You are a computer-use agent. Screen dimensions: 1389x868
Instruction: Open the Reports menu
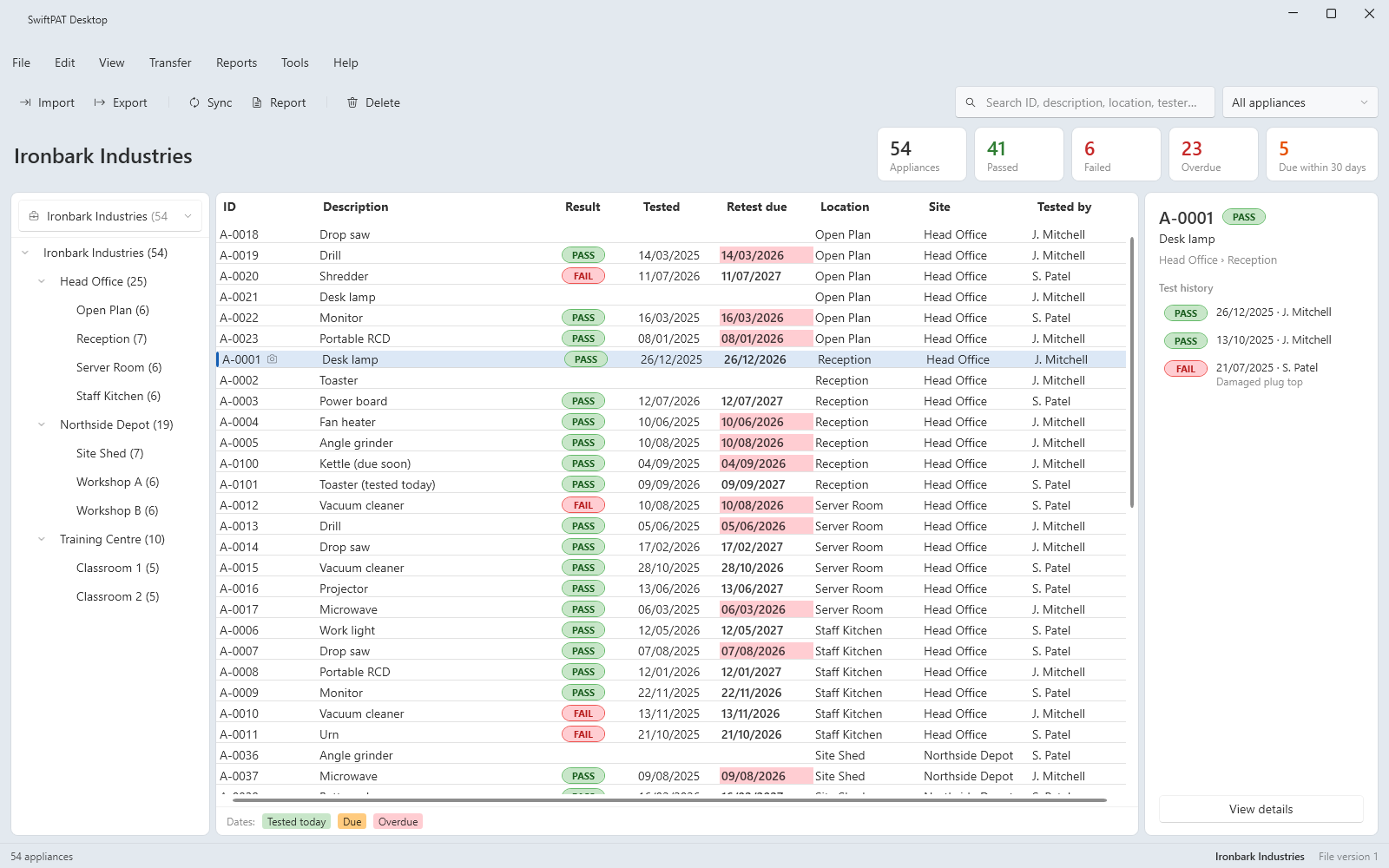236,62
